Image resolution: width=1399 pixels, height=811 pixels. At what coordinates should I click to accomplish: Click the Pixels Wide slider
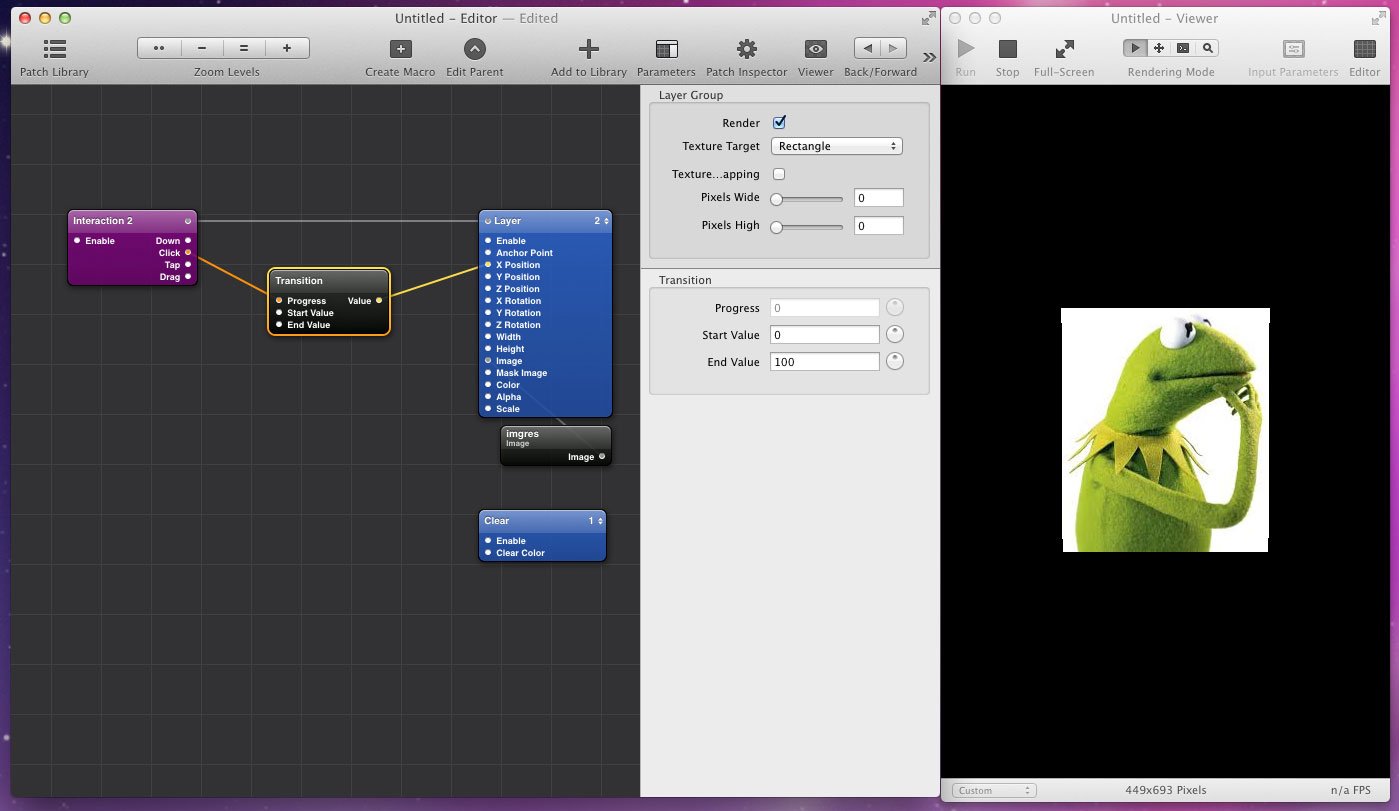(x=807, y=198)
